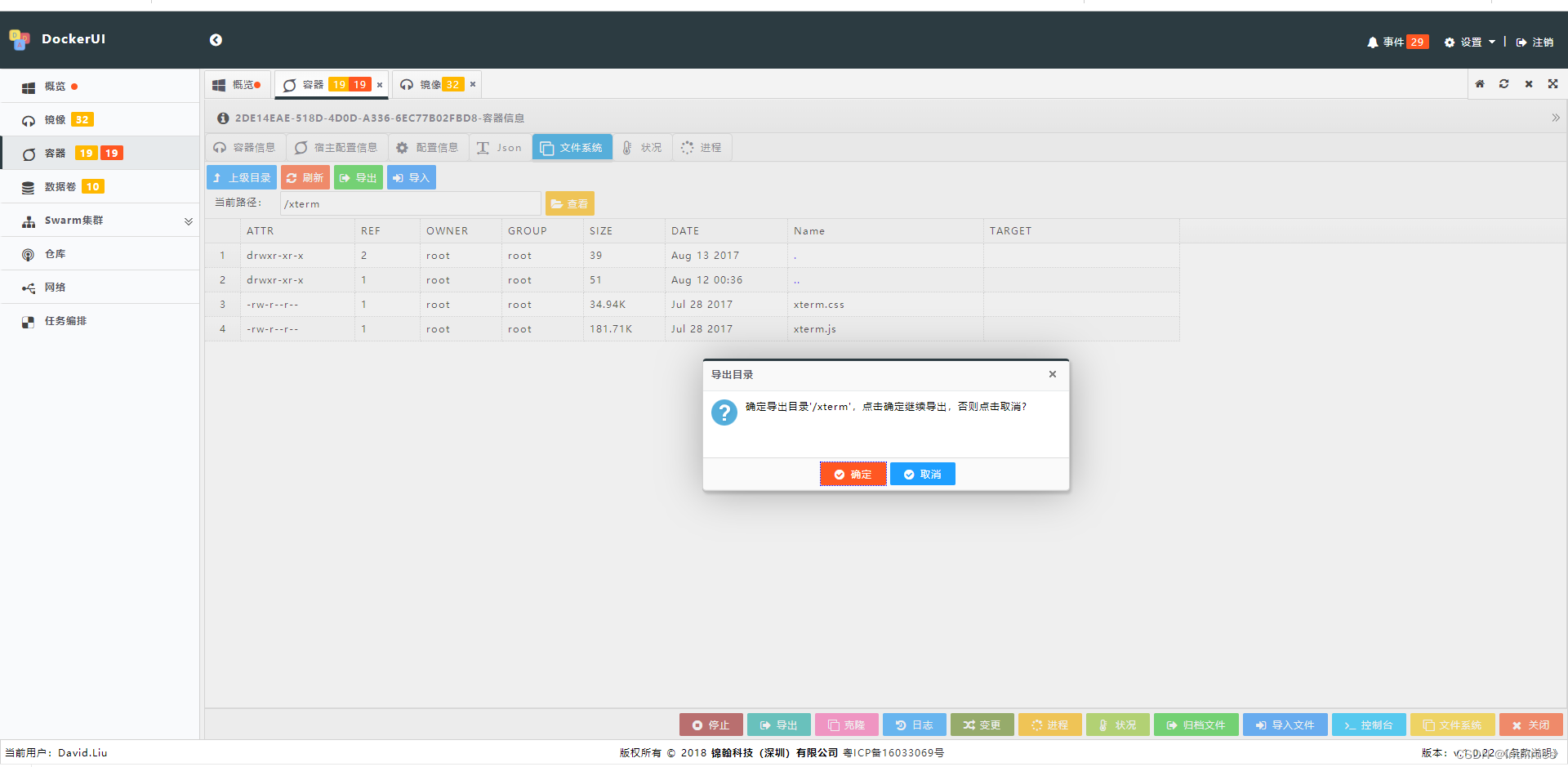Screen dimensions: 1568x767
Task: Click 进程 in the bottom action bar
Action: 1050,725
